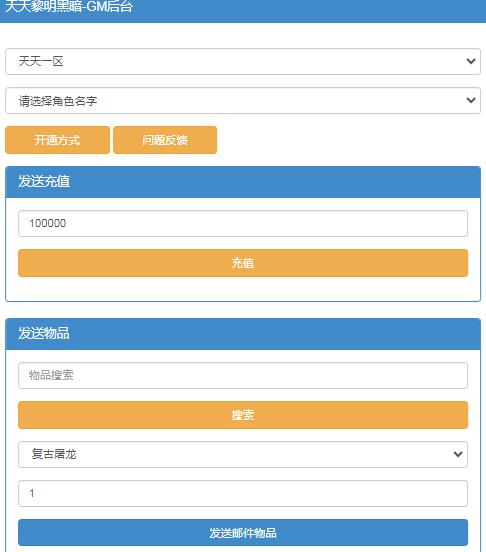Screen dimensions: 486x552
Task: Click the 复古屠龙 text in the item selector
Action: [54, 454]
